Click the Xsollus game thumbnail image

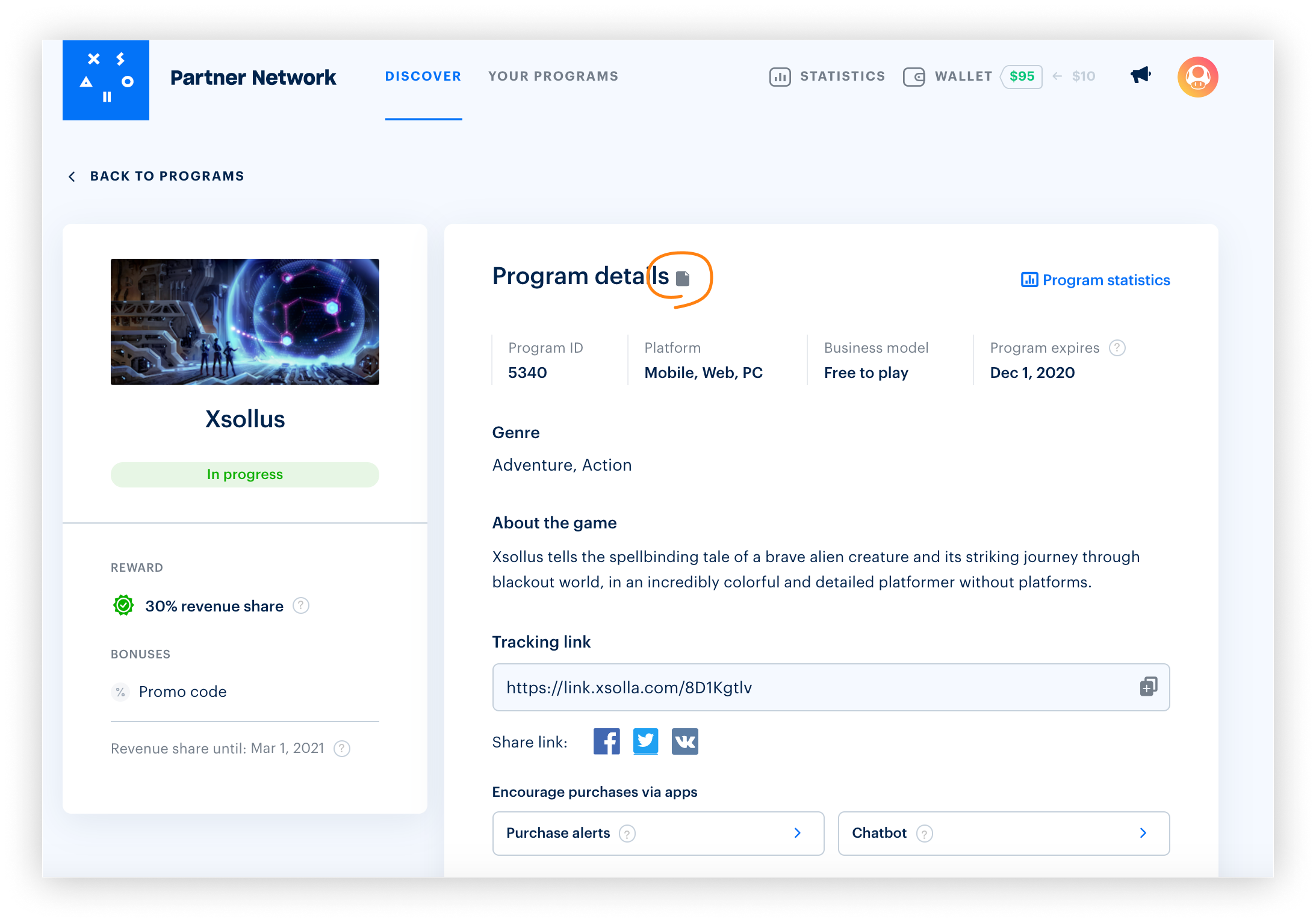[x=245, y=322]
